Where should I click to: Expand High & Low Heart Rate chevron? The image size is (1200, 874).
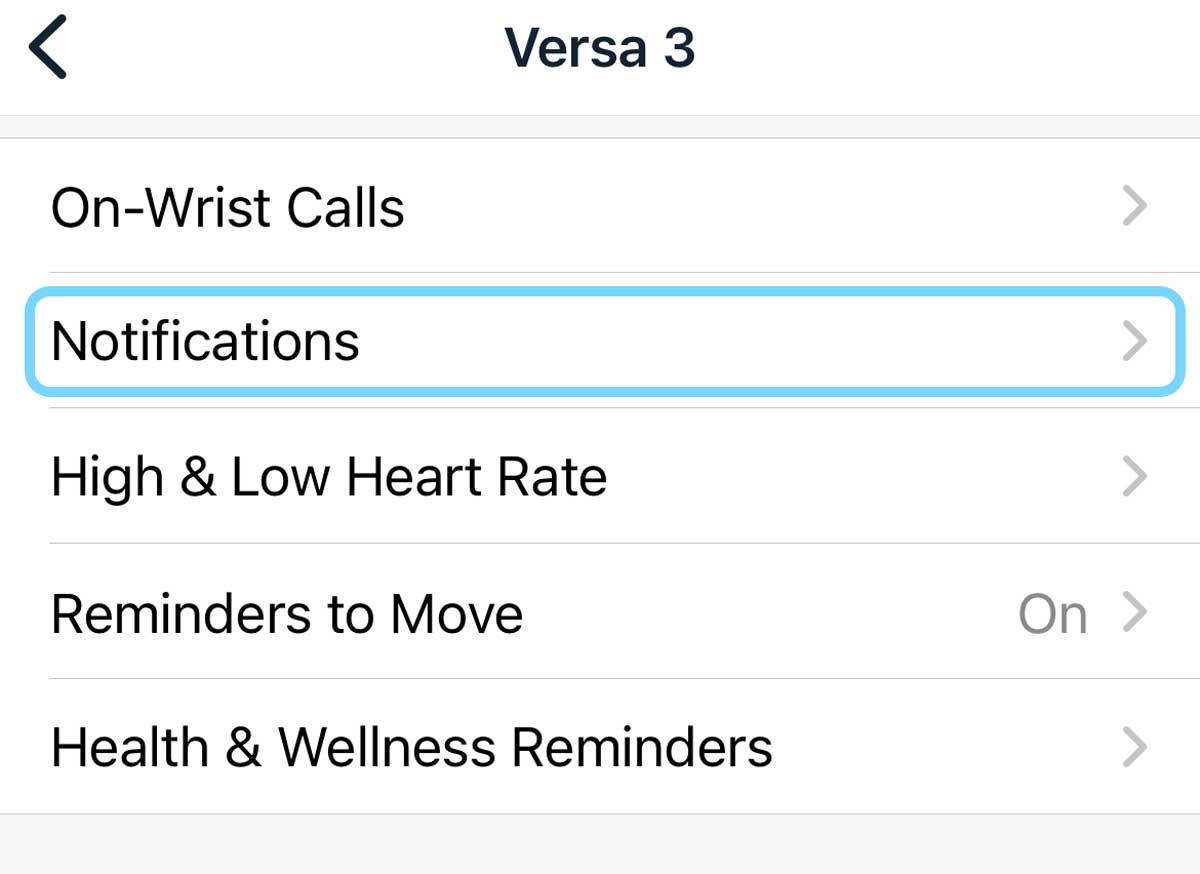click(1135, 476)
